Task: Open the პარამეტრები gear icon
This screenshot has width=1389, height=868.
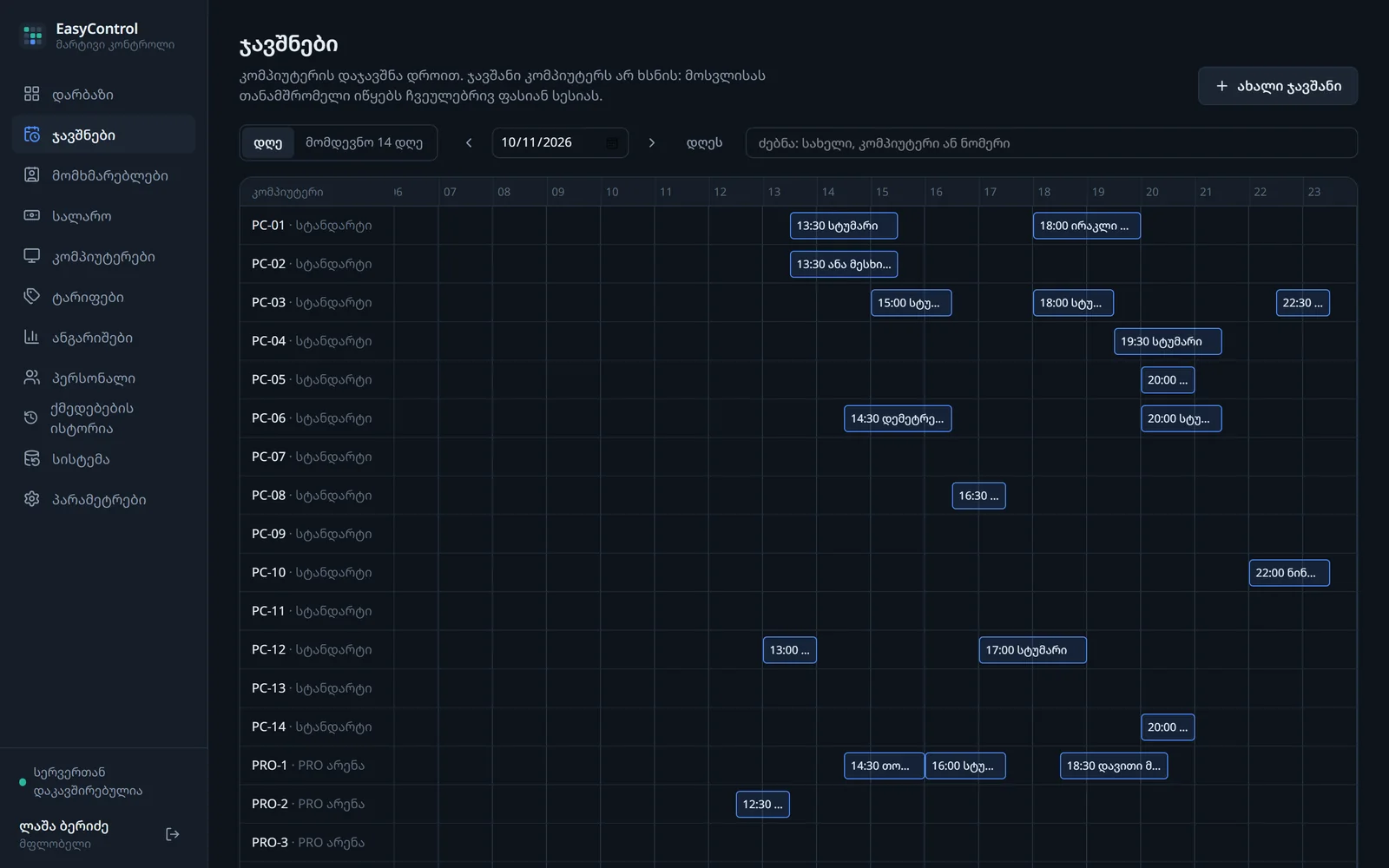Action: click(x=32, y=499)
